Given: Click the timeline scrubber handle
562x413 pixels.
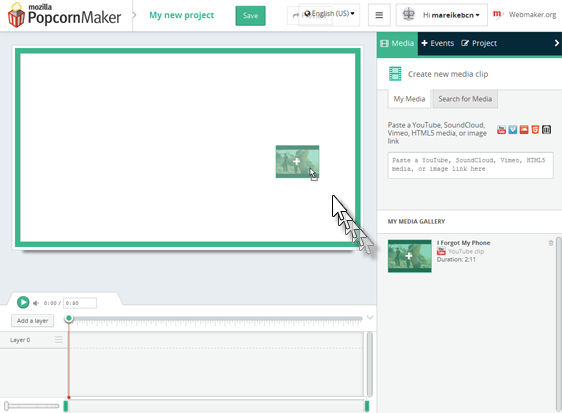Looking at the screenshot, I should pyautogui.click(x=69, y=318).
